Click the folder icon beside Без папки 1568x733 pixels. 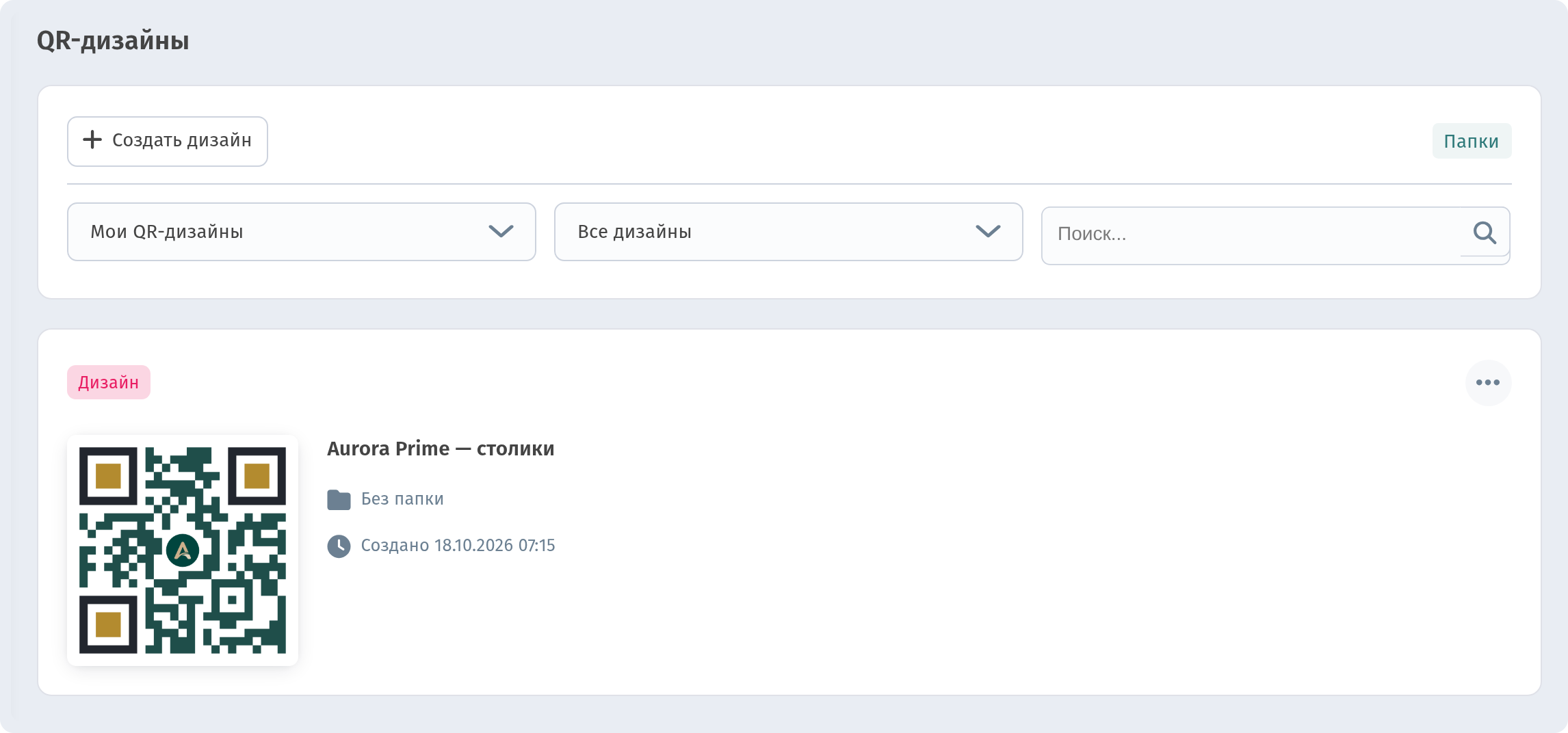tap(339, 500)
